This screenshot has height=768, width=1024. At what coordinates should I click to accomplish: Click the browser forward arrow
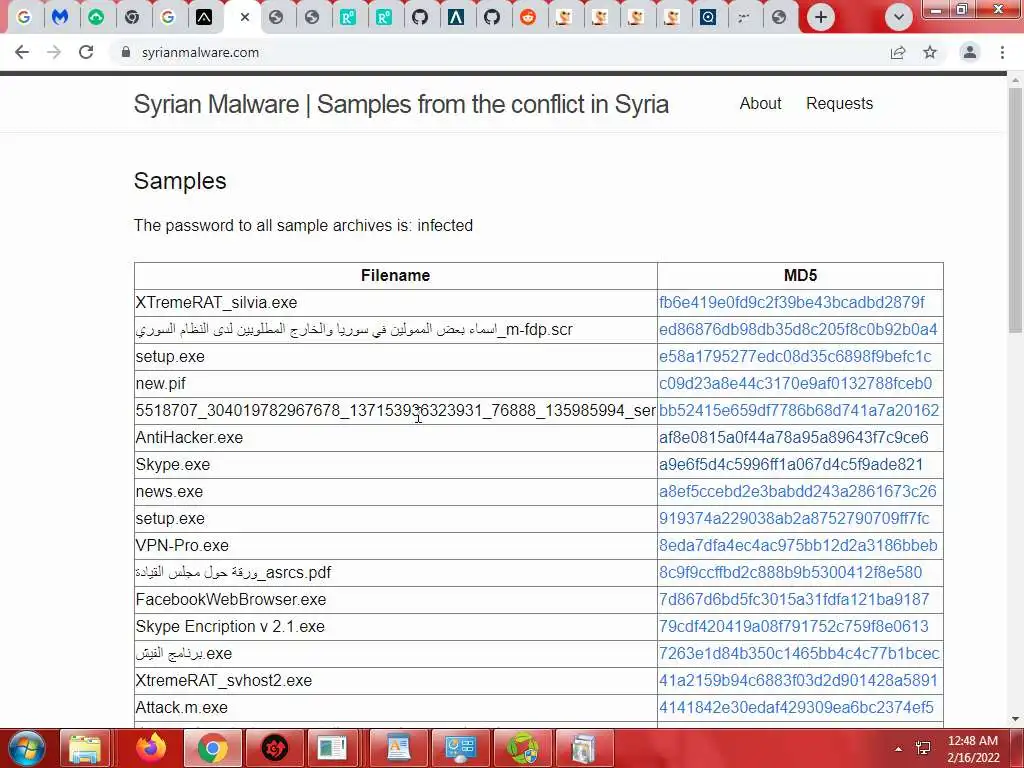[x=54, y=52]
